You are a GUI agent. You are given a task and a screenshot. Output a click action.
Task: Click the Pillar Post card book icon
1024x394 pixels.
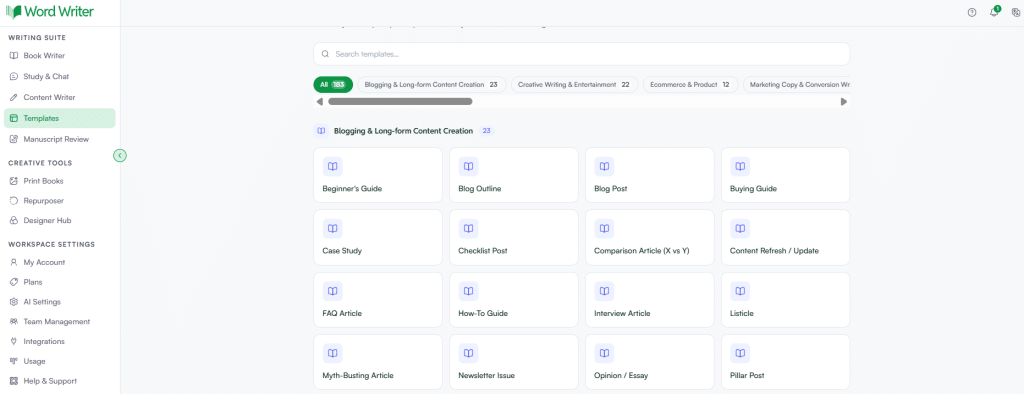click(x=740, y=353)
